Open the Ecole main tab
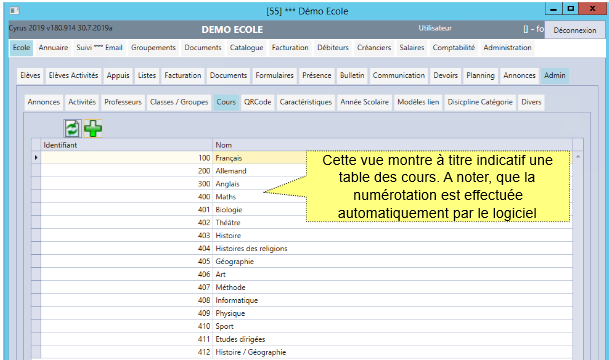609x360 pixels. point(21,47)
